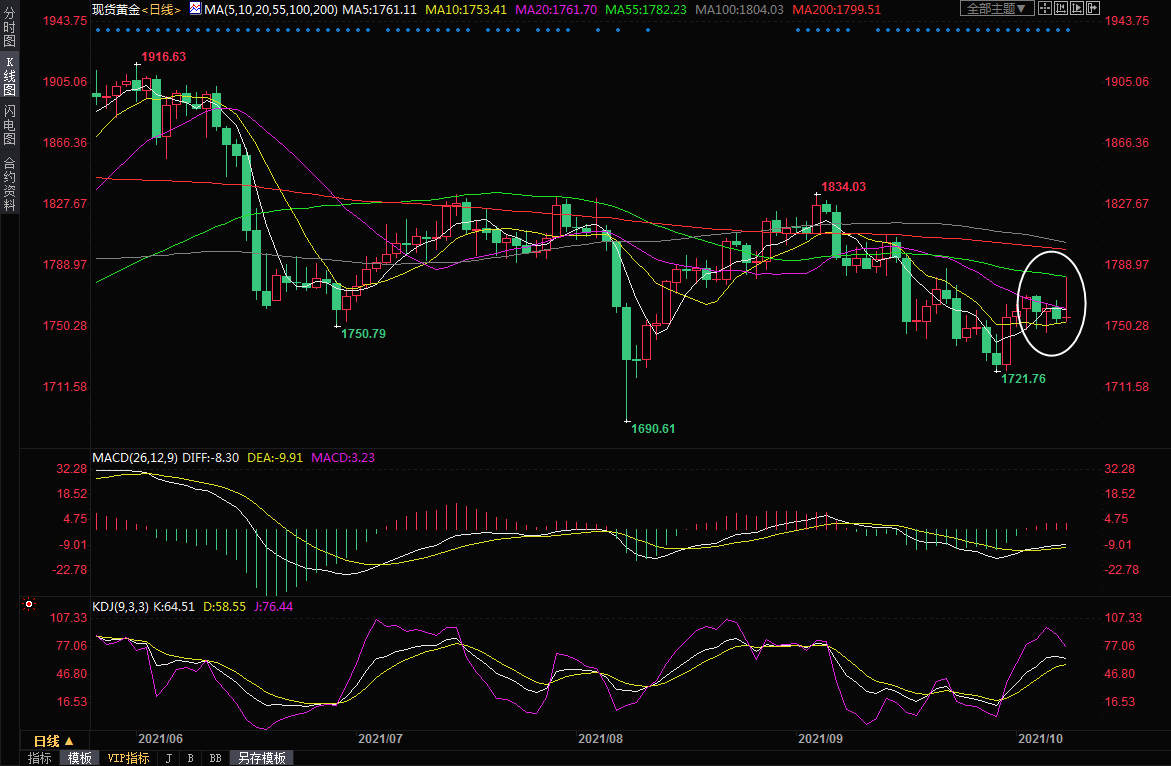Image resolution: width=1171 pixels, height=766 pixels.
Task: Toggle the J template button
Action: point(169,758)
